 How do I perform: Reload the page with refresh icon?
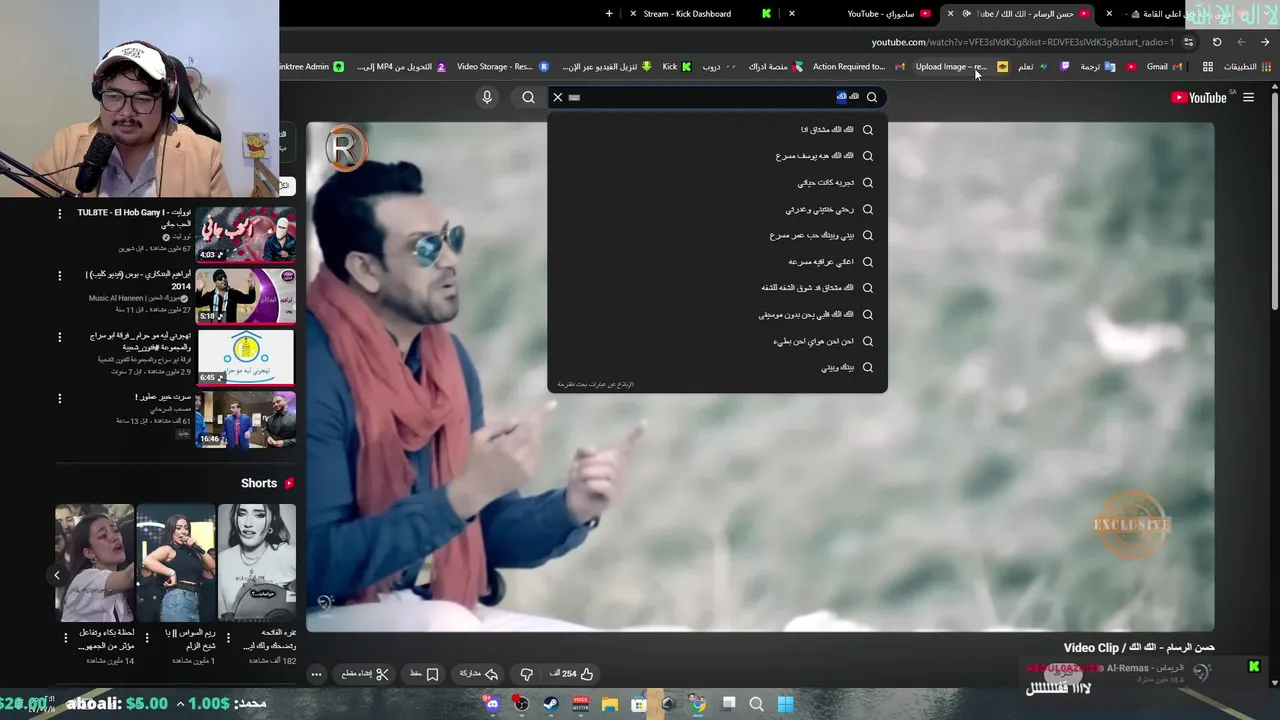(1217, 42)
